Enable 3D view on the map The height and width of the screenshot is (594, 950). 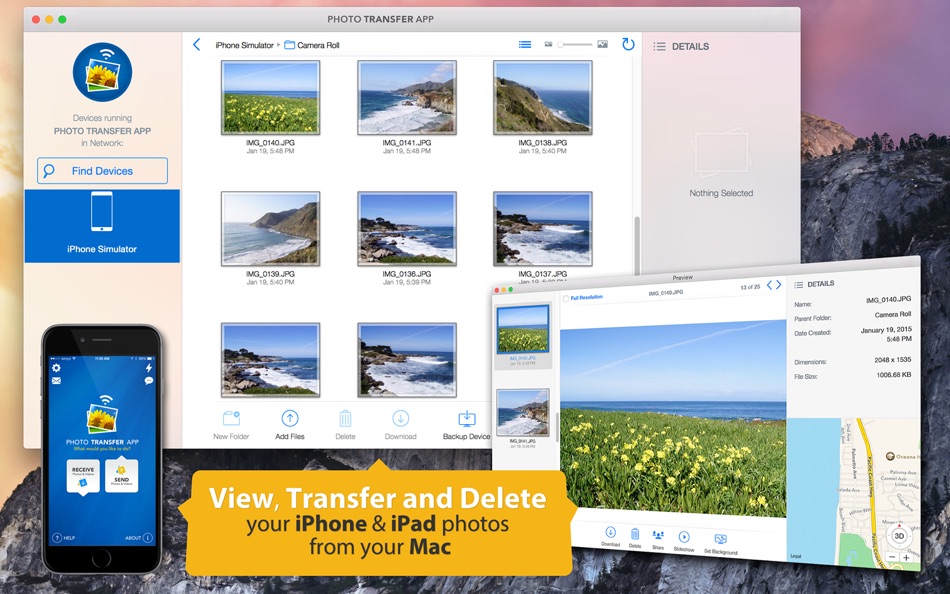click(x=901, y=537)
